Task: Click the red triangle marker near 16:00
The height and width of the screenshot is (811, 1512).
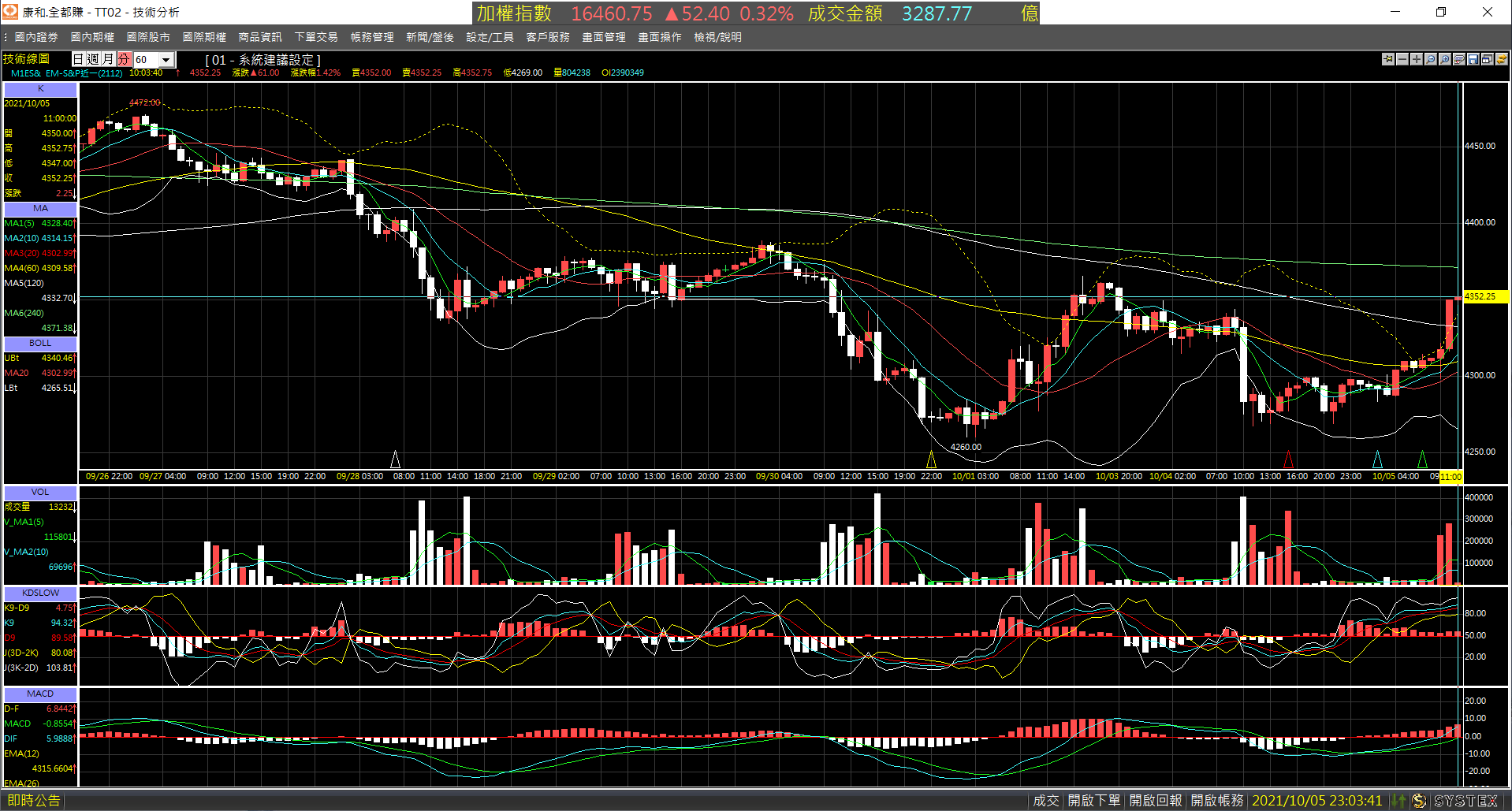Action: (1288, 459)
